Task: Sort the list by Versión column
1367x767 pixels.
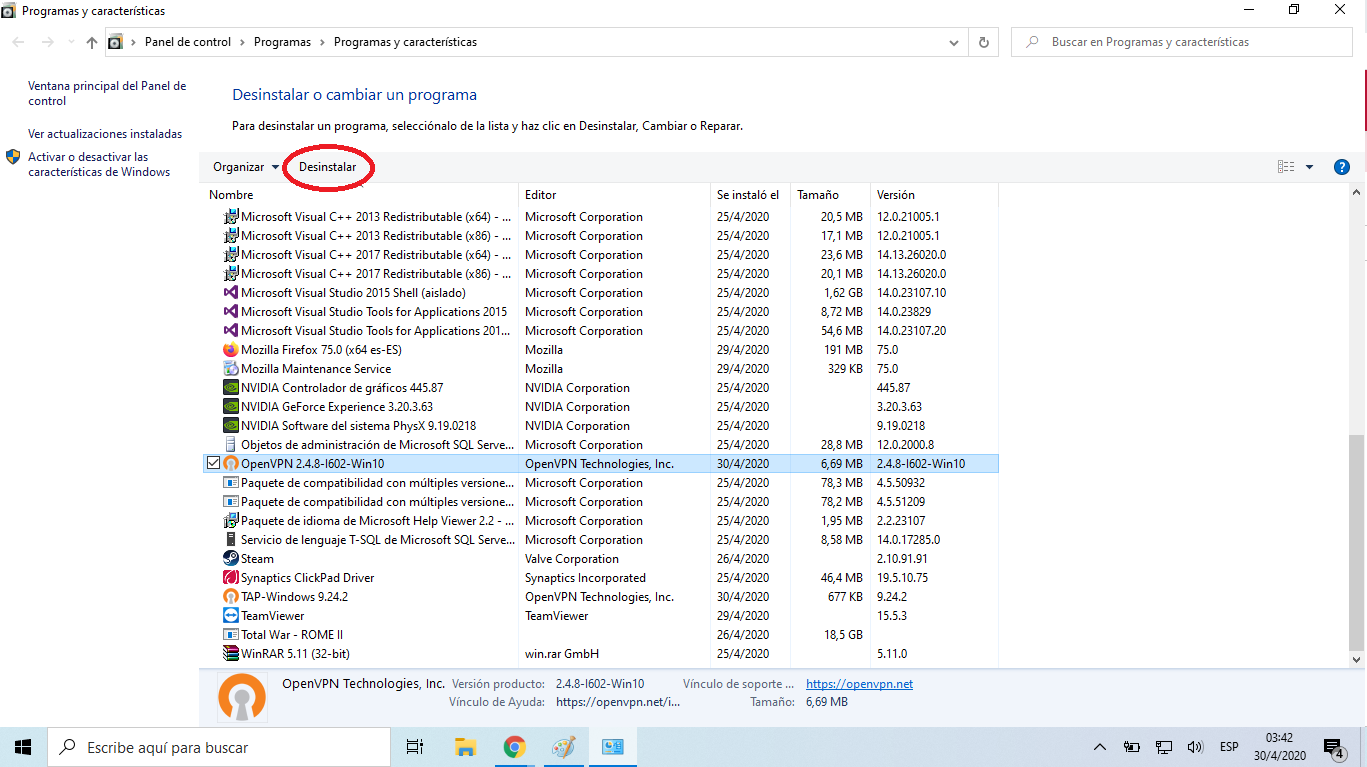Action: pos(935,195)
